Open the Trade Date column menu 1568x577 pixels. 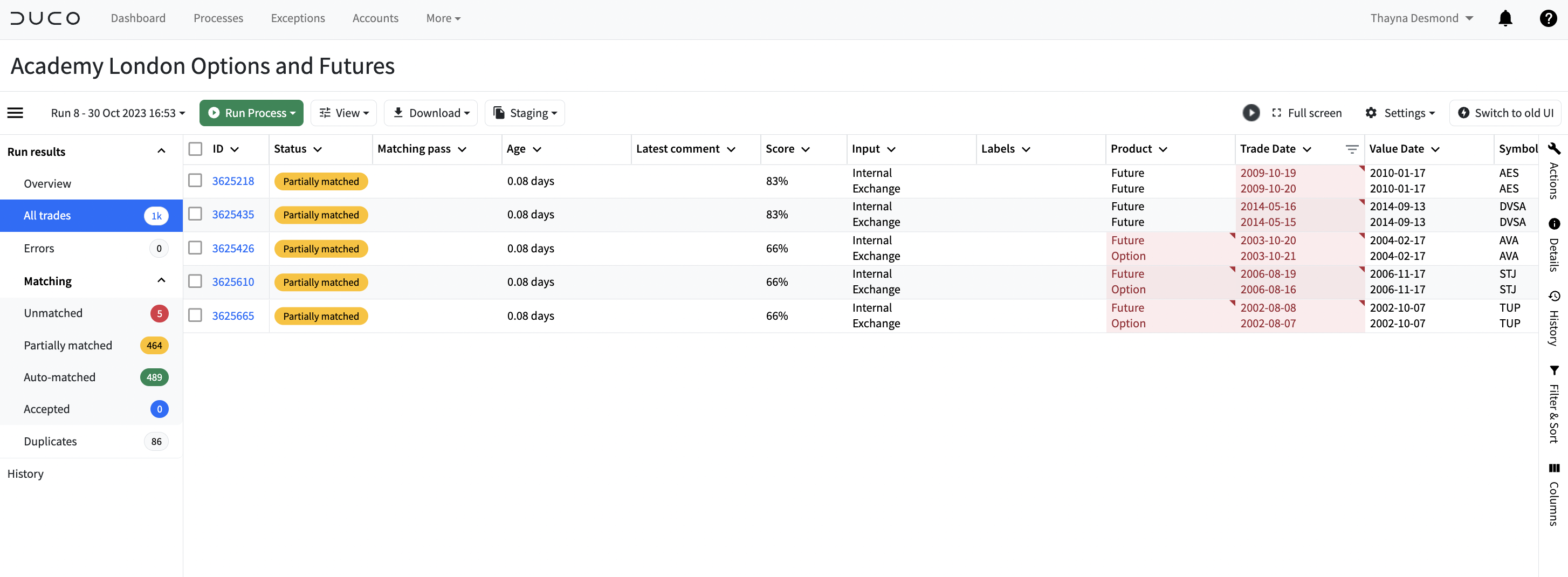tap(1307, 150)
